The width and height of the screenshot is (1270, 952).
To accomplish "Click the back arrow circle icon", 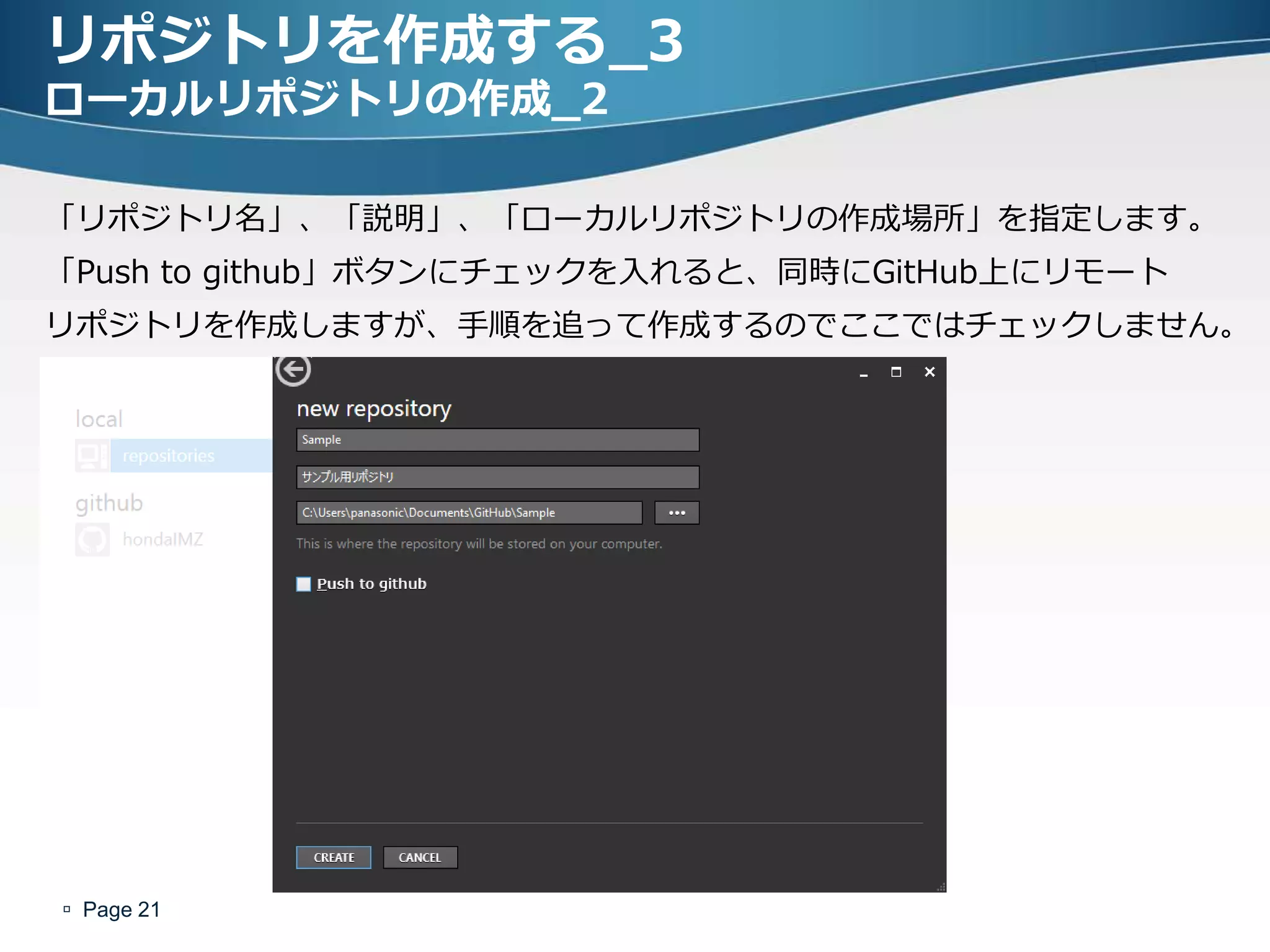I will 293,370.
